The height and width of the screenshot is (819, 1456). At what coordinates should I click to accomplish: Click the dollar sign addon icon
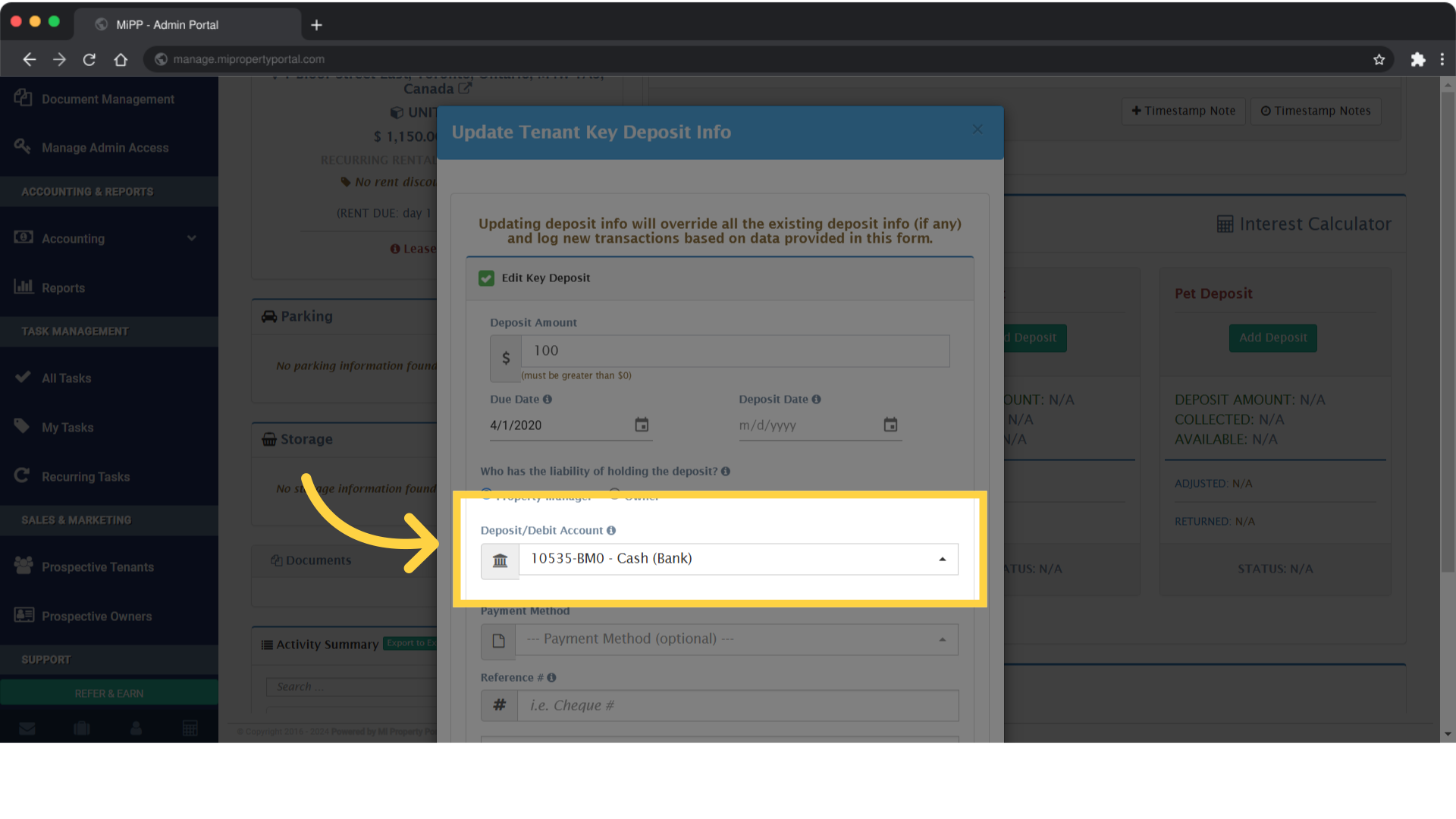coord(506,358)
